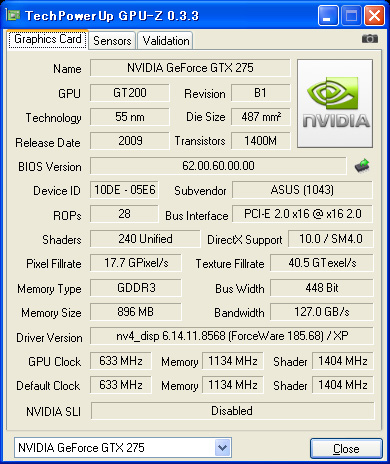Click the Bus Interface PCI-E field
This screenshot has width=390, height=464.
tap(302, 214)
